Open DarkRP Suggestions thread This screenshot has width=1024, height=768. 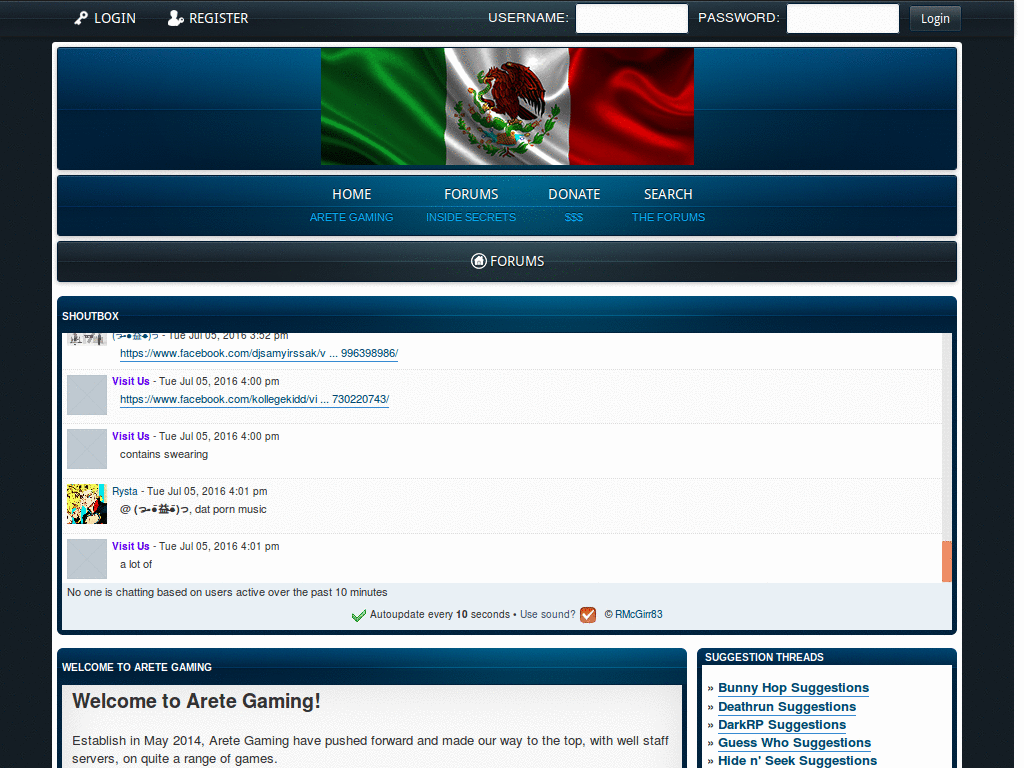coord(782,725)
